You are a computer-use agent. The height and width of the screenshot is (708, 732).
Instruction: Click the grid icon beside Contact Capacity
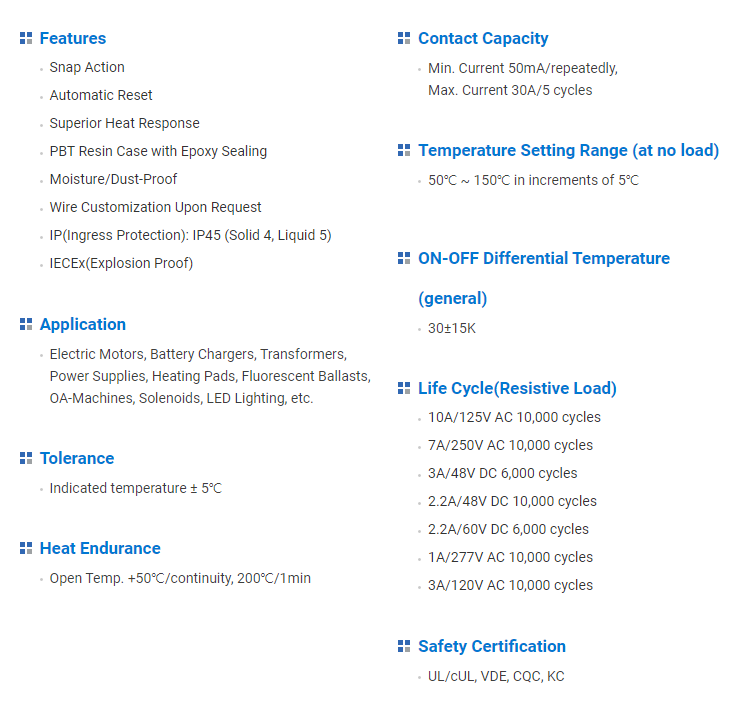pos(404,39)
